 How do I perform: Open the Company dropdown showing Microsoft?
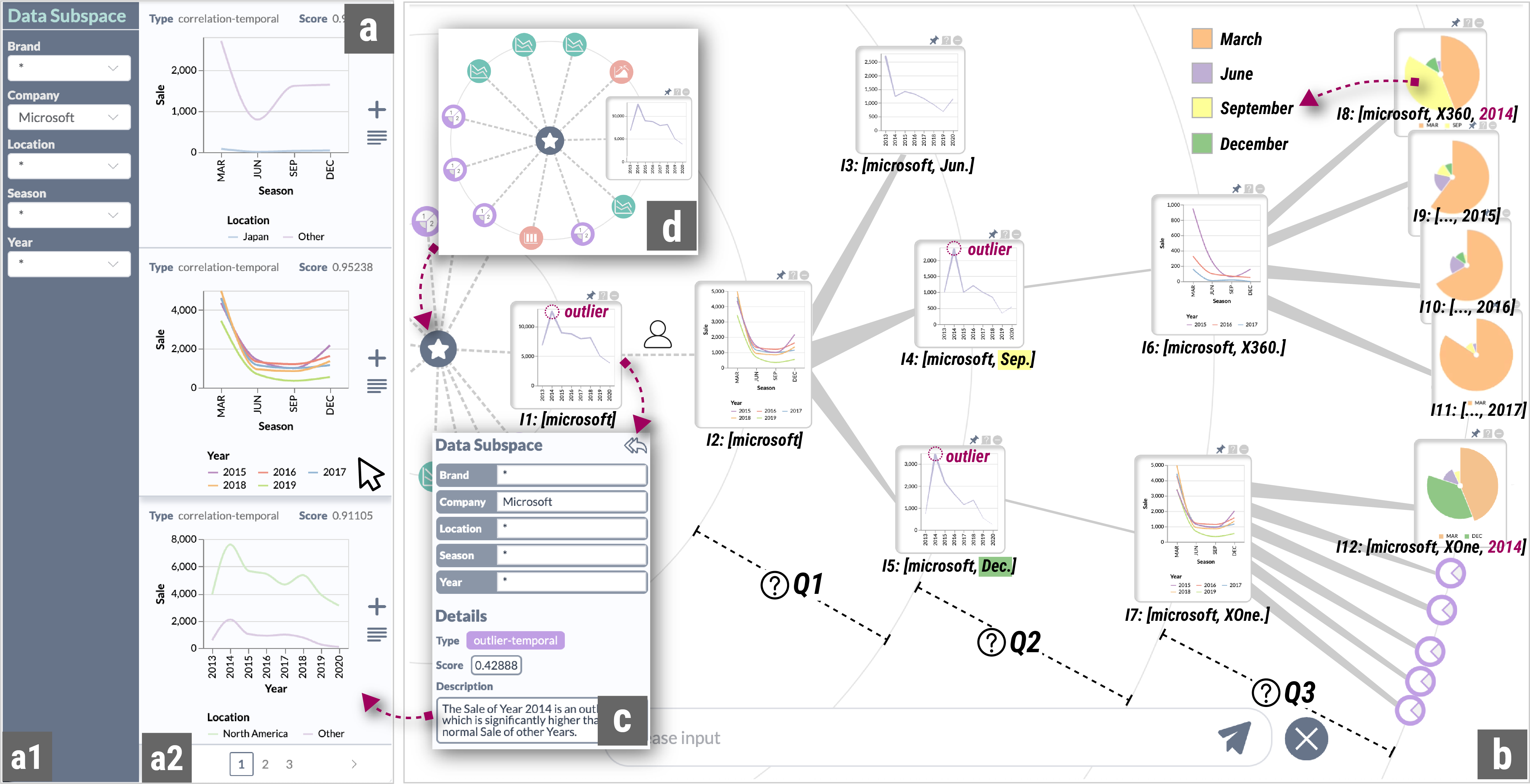tap(69, 117)
